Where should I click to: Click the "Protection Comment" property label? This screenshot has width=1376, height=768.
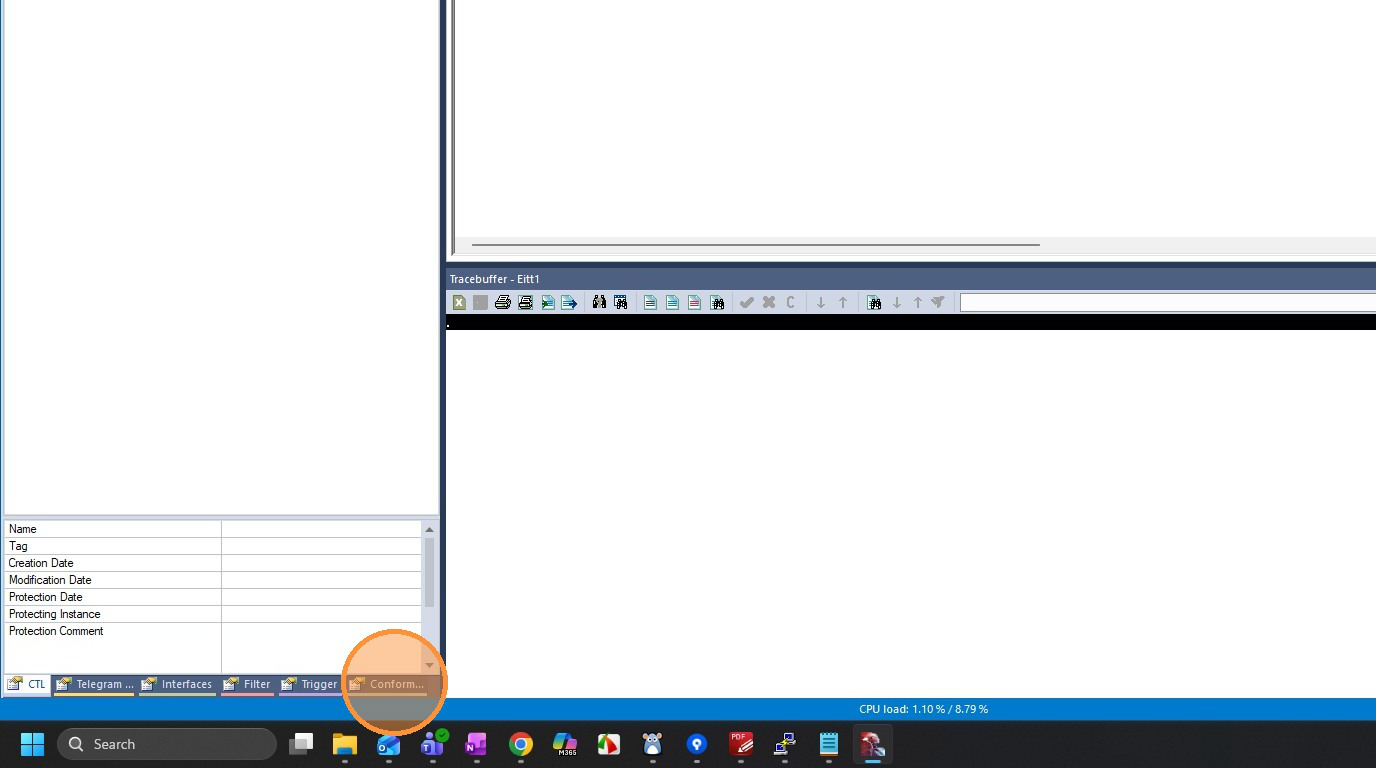click(x=56, y=631)
